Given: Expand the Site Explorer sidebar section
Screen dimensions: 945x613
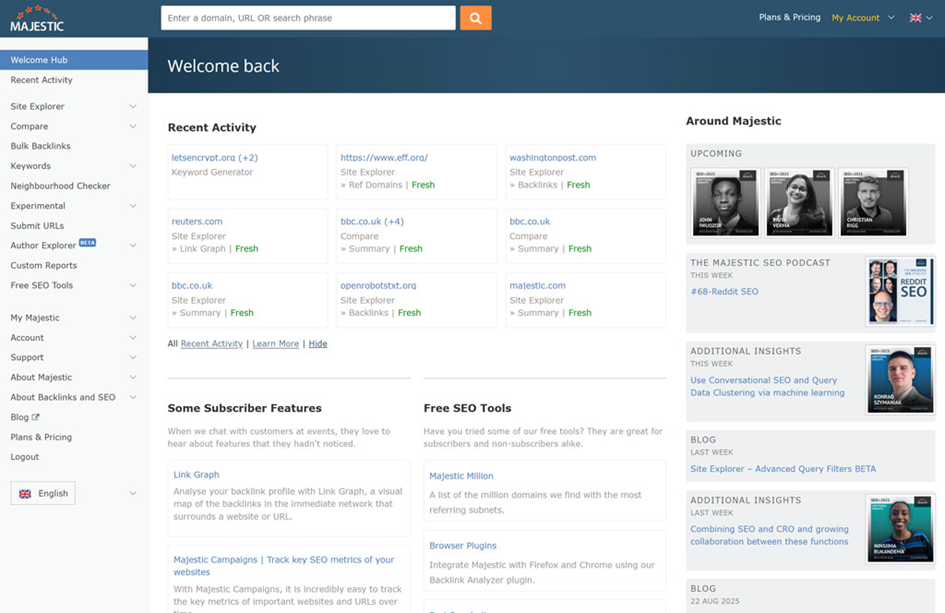Looking at the screenshot, I should click(133, 107).
